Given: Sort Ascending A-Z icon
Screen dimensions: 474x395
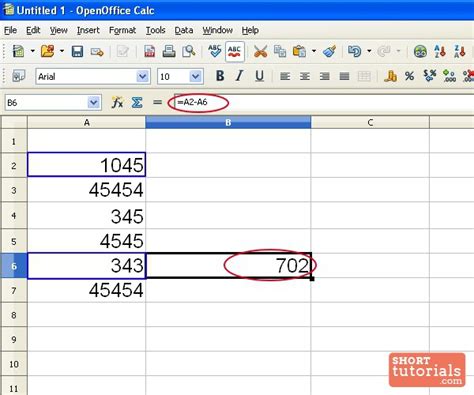Looking at the screenshot, I should click(440, 52).
